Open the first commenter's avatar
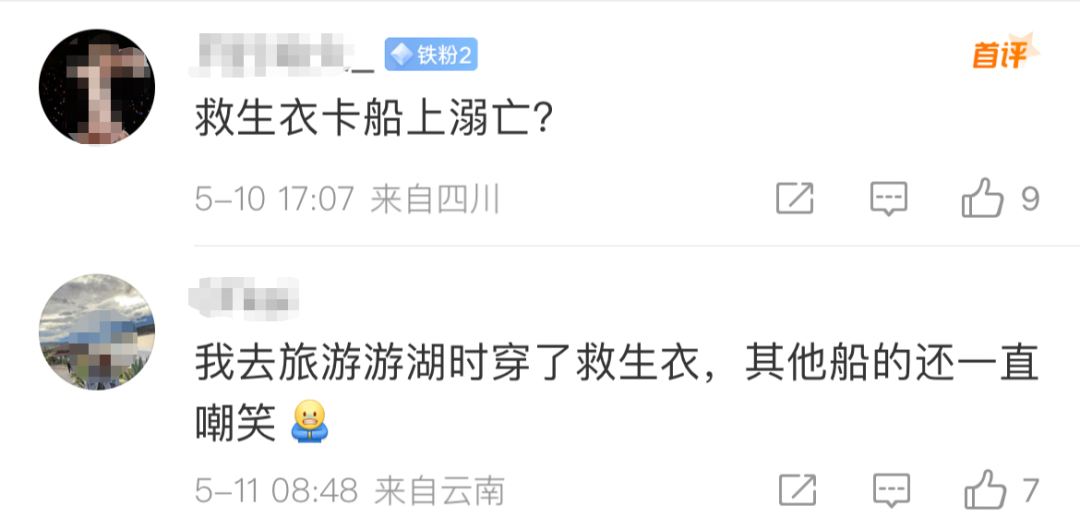This screenshot has height=518, width=1080. (97, 87)
